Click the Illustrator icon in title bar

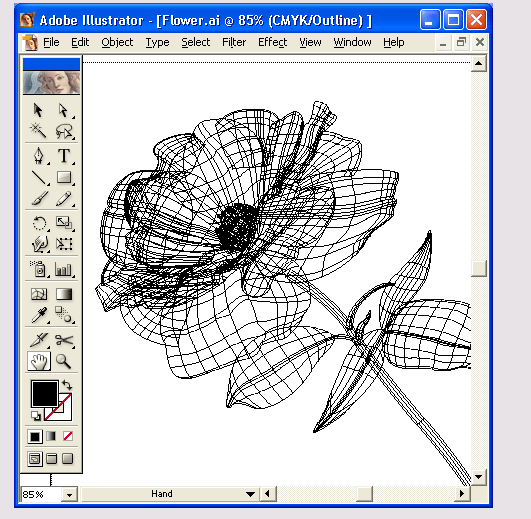pyautogui.click(x=27, y=20)
